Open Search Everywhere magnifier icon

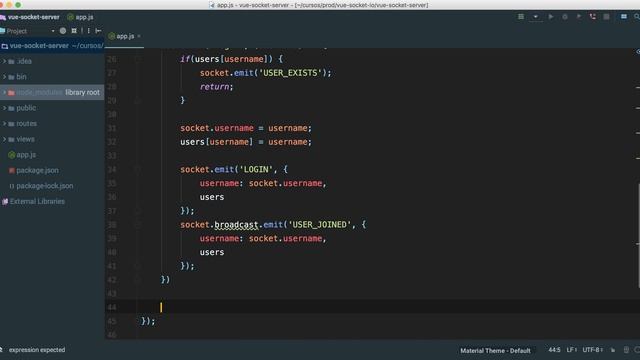(x=637, y=17)
